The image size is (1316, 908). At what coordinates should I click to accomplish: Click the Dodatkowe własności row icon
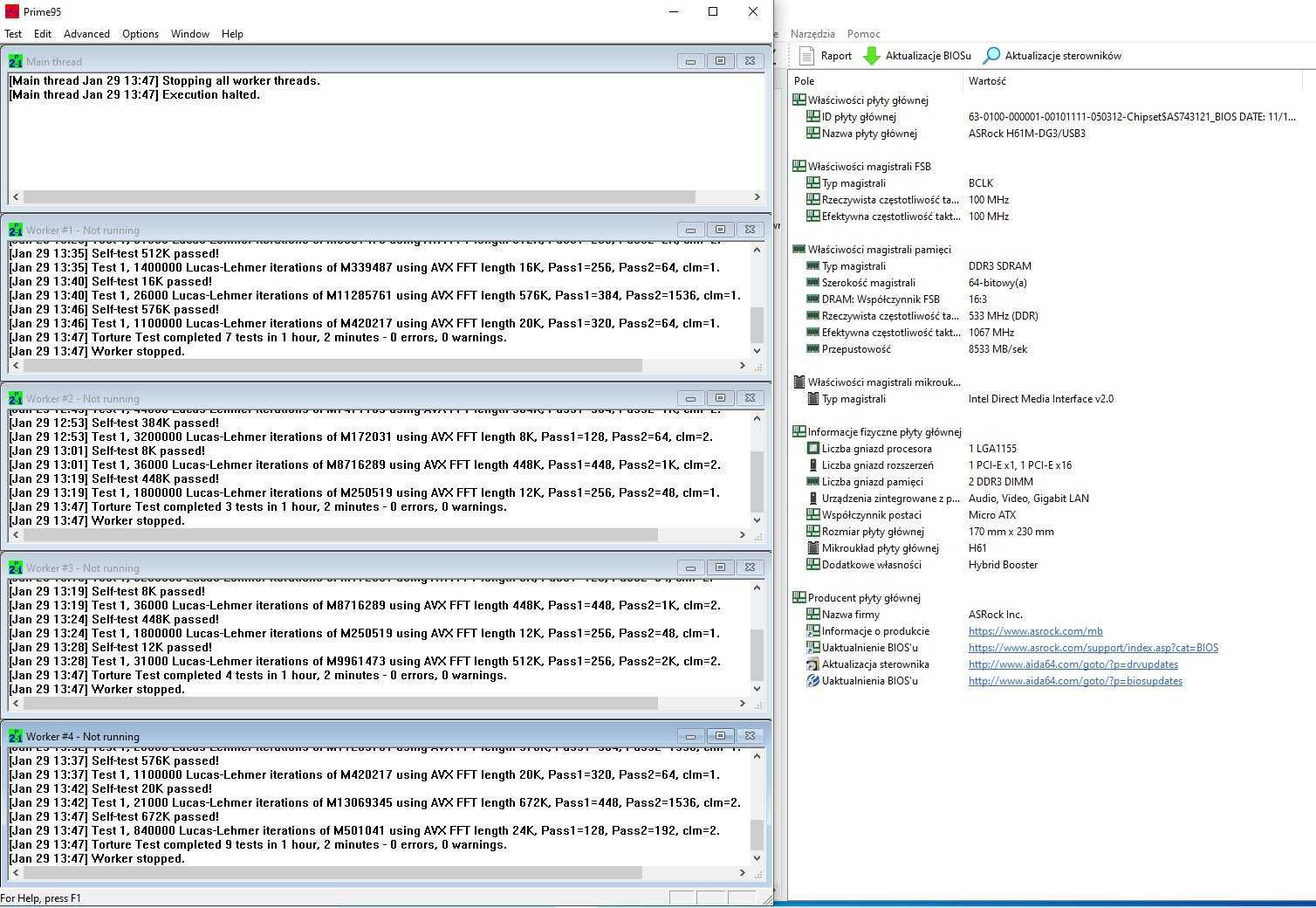[812, 565]
